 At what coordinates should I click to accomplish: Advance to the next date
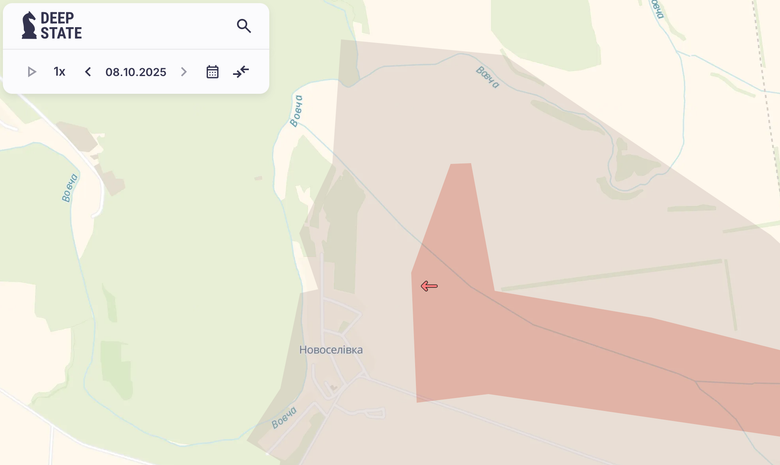coord(184,72)
